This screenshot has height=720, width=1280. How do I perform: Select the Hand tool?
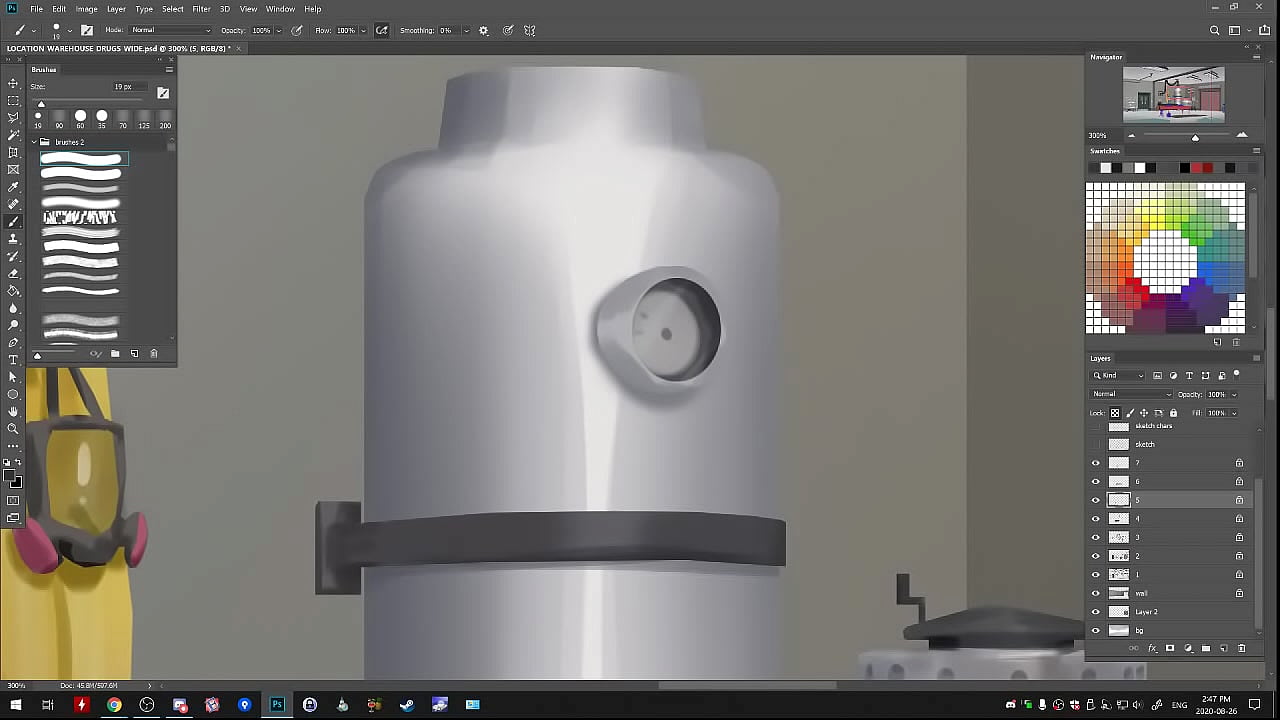(13, 411)
